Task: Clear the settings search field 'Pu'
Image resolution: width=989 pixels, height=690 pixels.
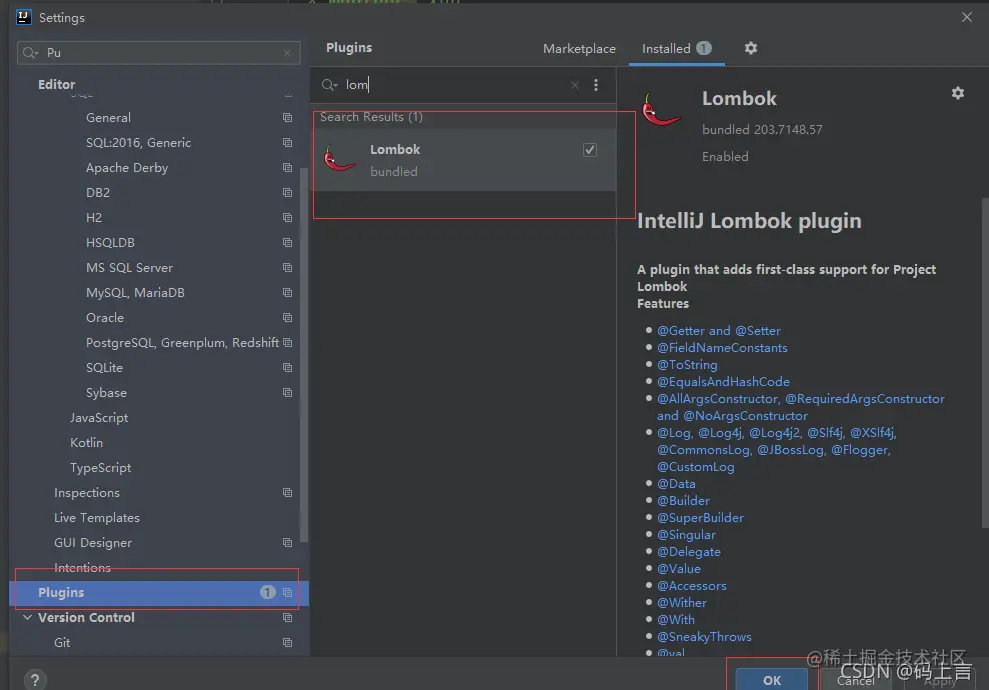Action: click(x=287, y=53)
